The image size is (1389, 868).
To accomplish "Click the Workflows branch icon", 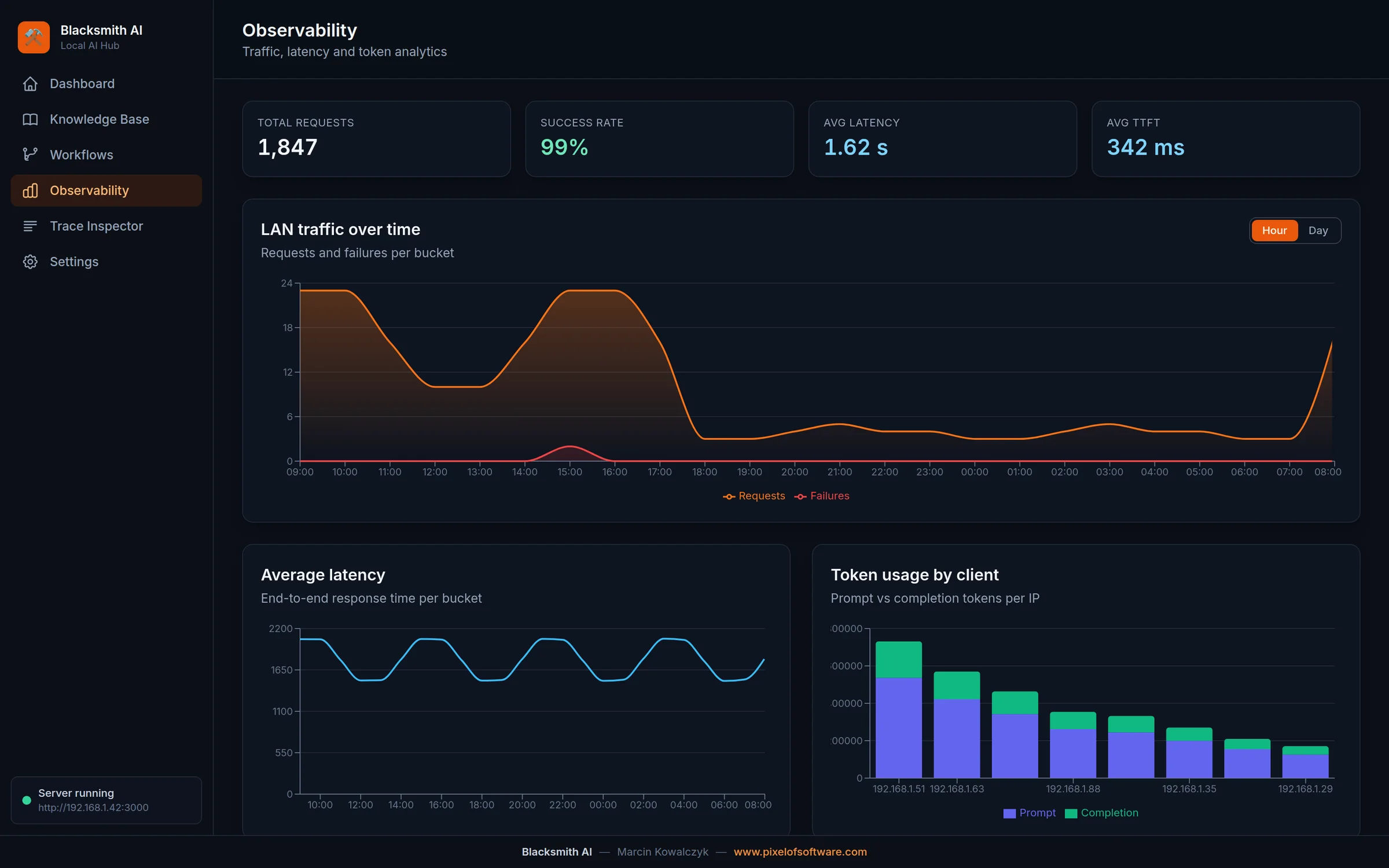I will pos(30,155).
